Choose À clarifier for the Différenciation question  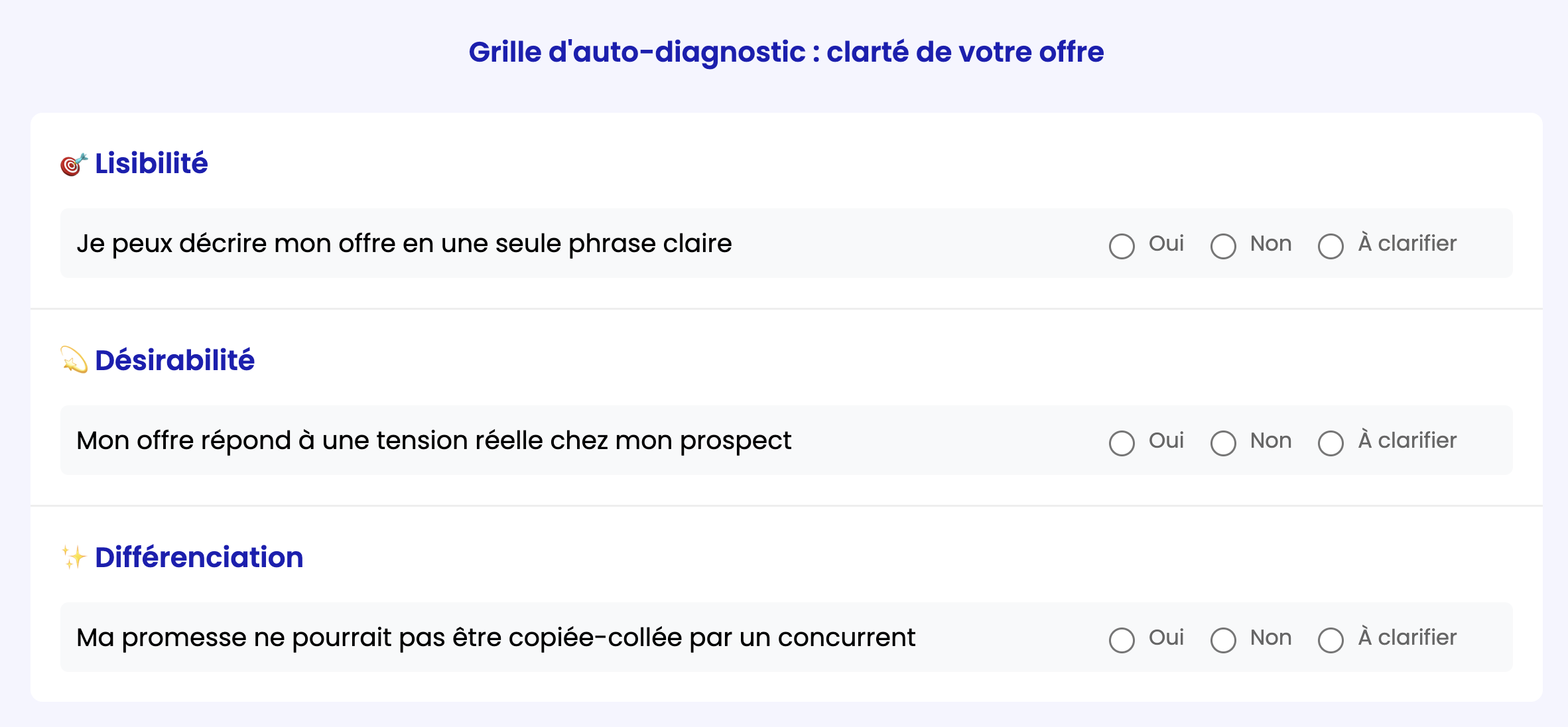pos(1331,640)
